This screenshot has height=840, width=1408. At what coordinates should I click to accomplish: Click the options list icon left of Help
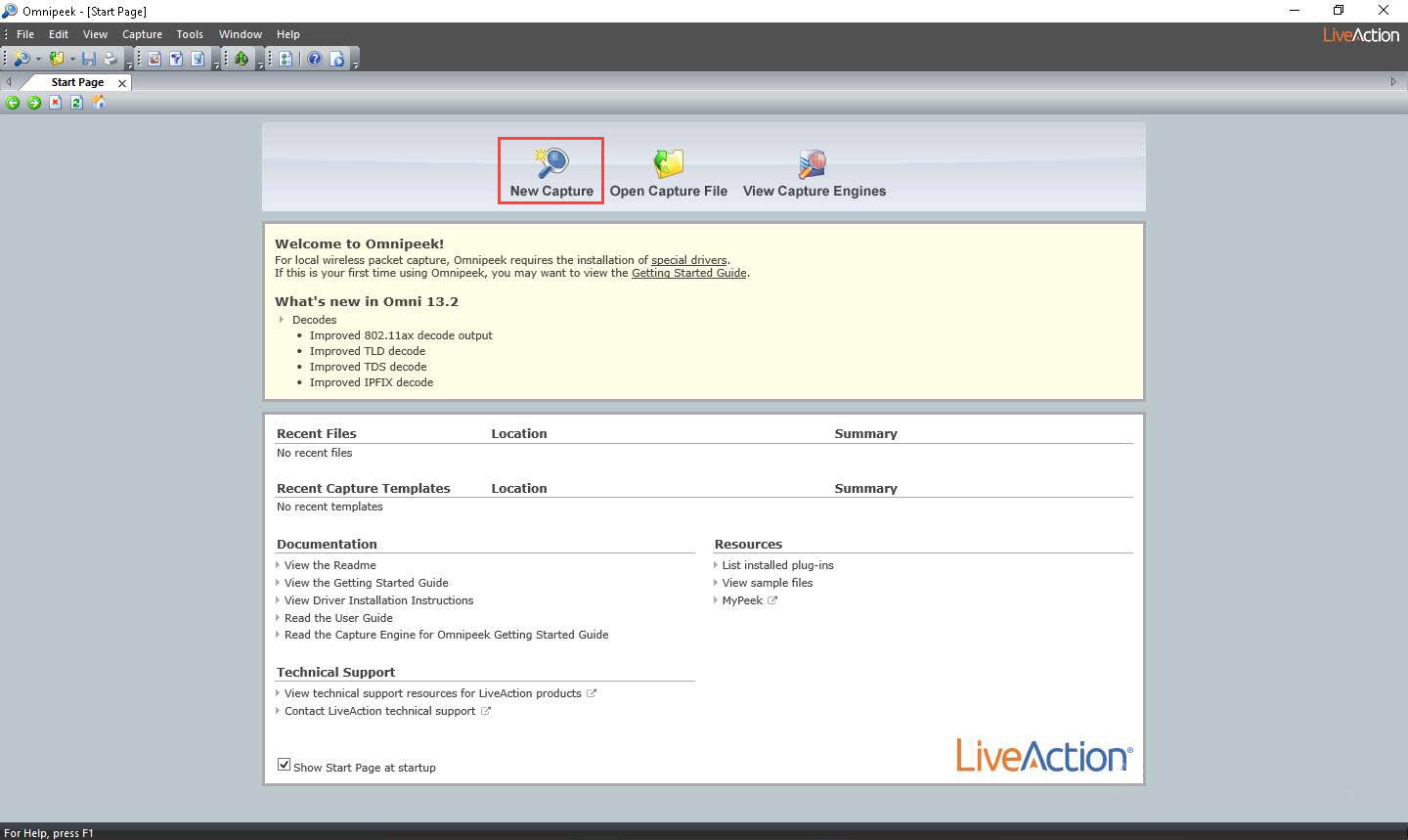tap(286, 59)
